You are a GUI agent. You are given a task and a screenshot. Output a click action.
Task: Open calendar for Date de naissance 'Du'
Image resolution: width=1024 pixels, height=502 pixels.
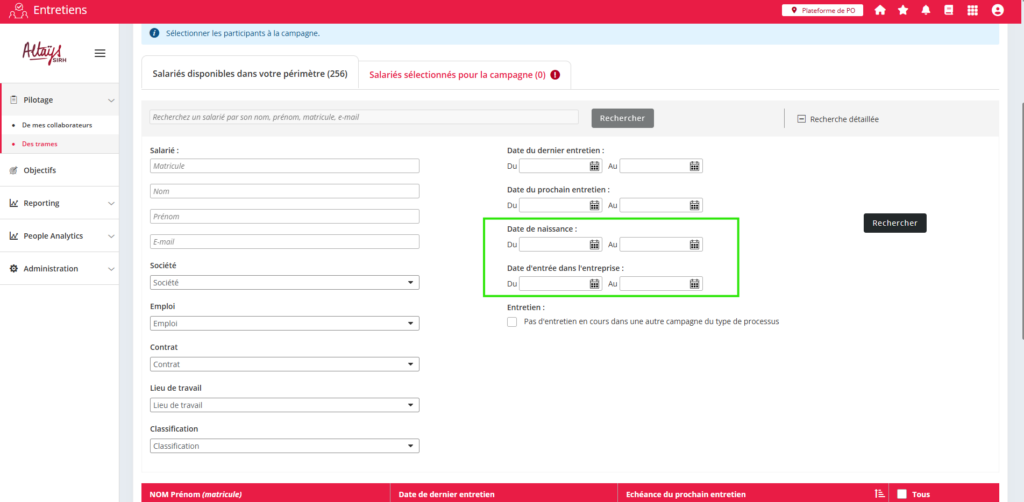[594, 244]
